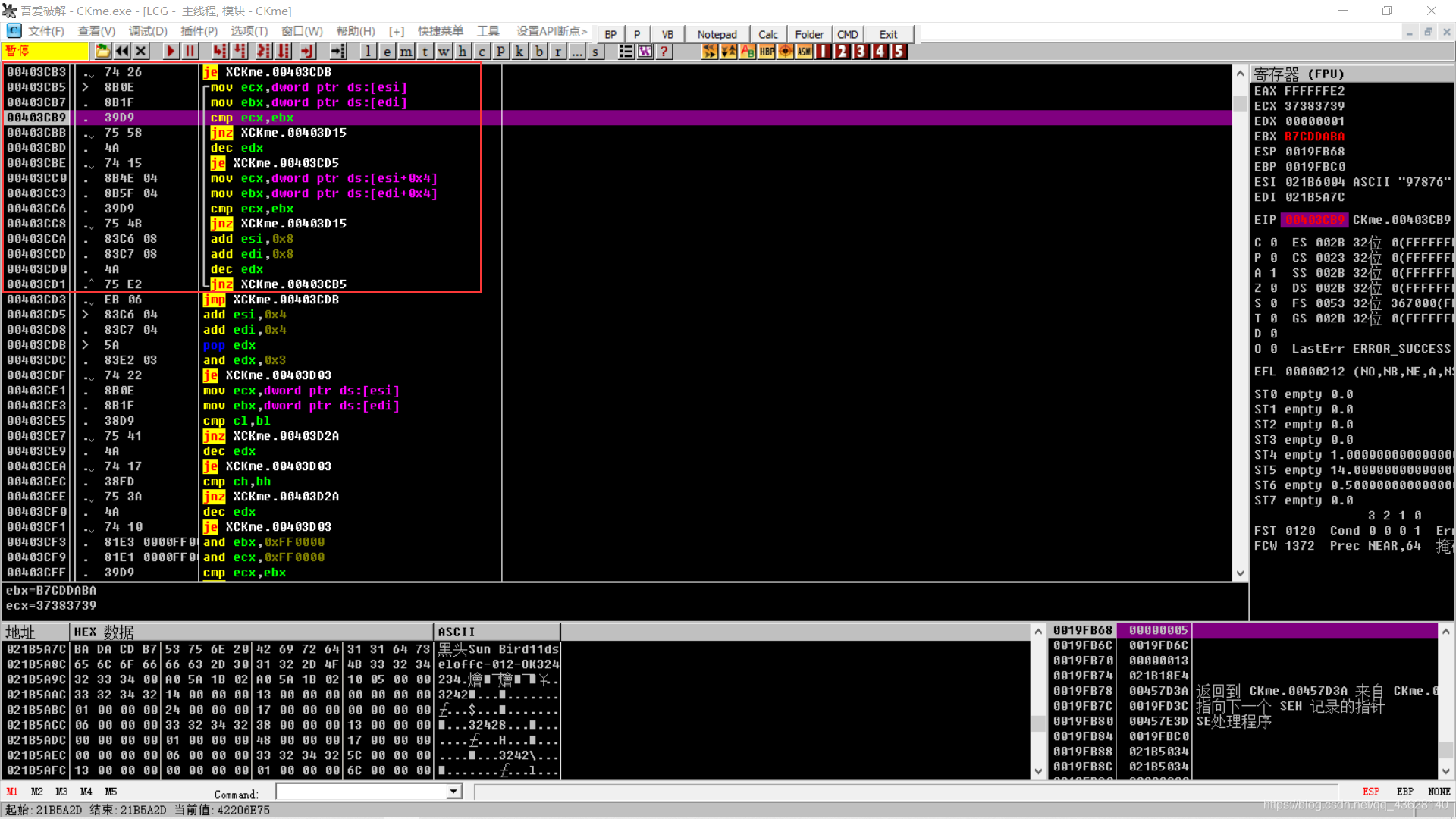
Task: Click disassembly scrollbar down arrow
Action: pyautogui.click(x=1241, y=574)
